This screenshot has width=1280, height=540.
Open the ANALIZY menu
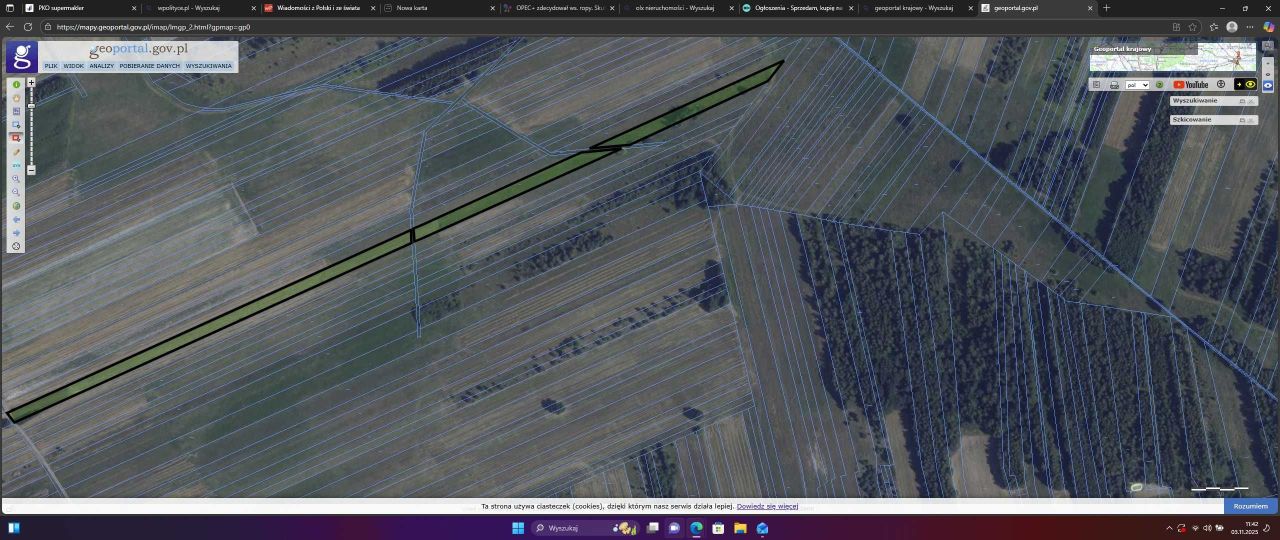101,66
